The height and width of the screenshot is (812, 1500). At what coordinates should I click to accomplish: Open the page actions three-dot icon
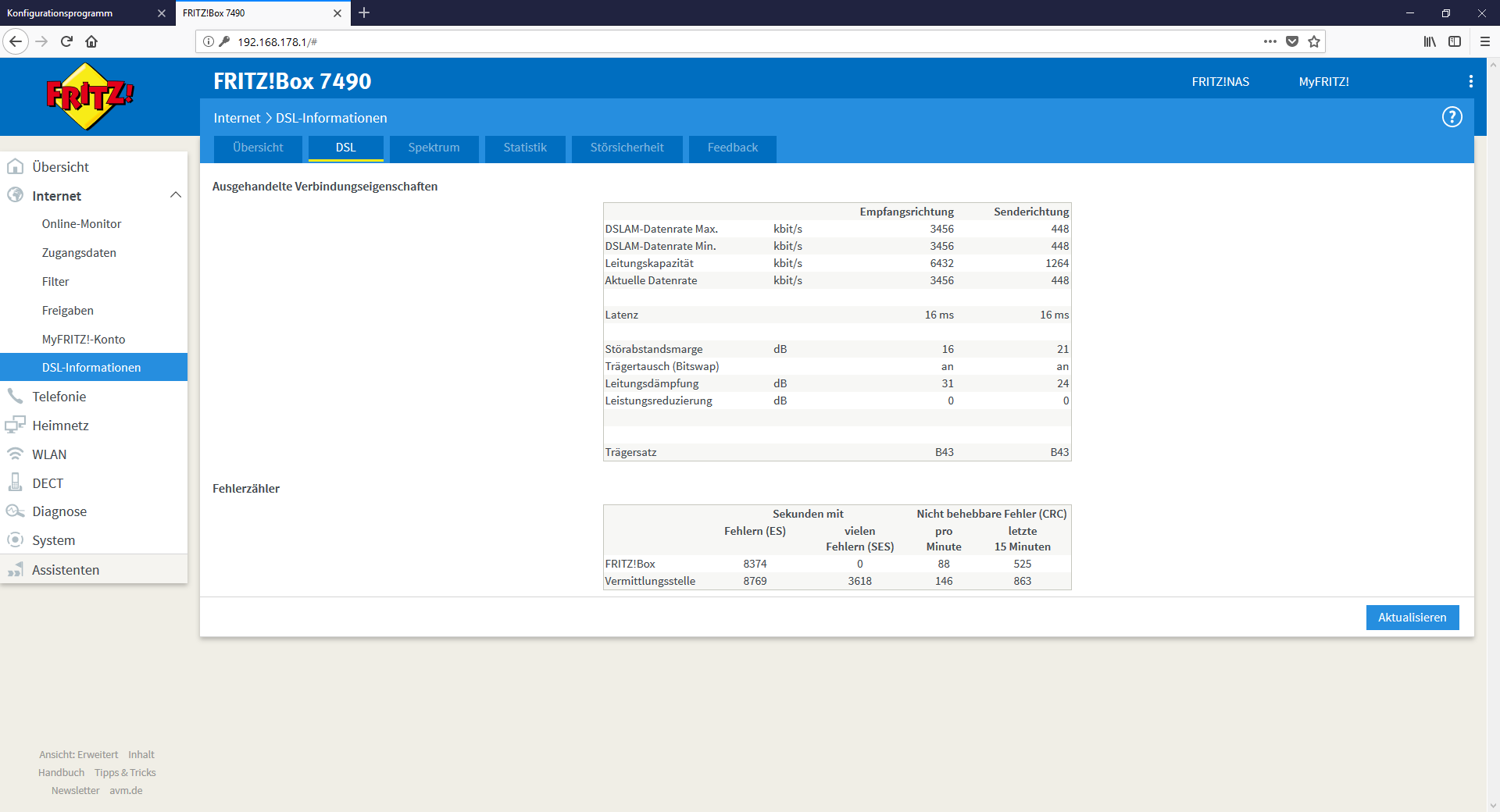point(1270,41)
